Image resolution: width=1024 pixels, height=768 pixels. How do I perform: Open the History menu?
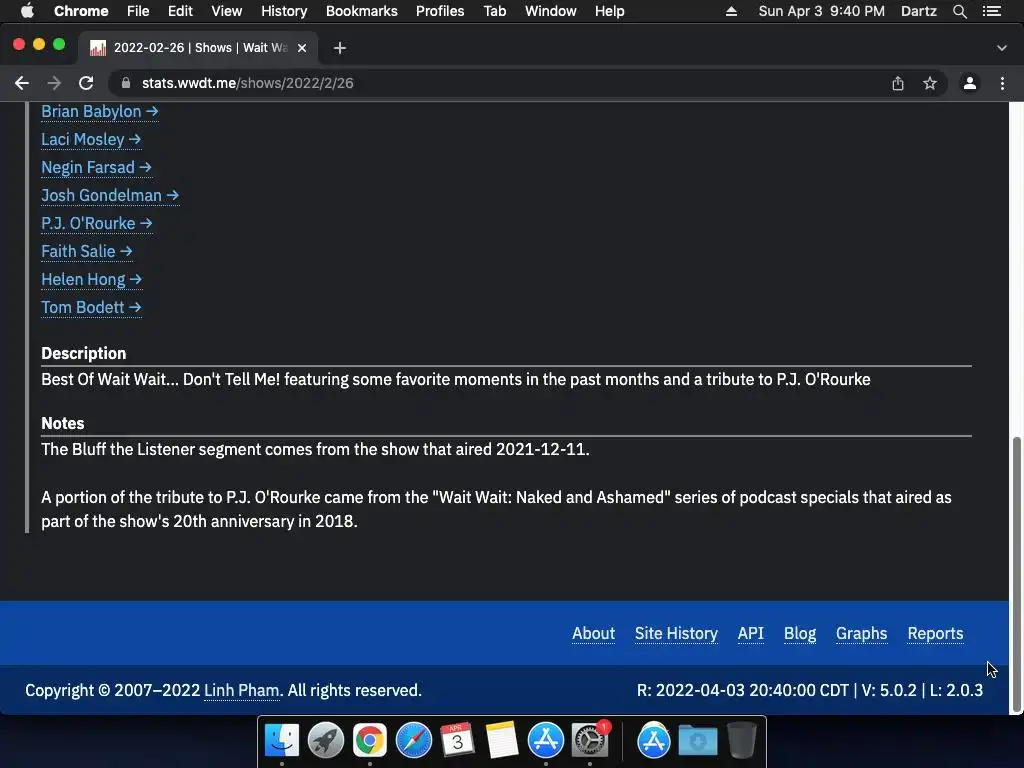coord(284,11)
